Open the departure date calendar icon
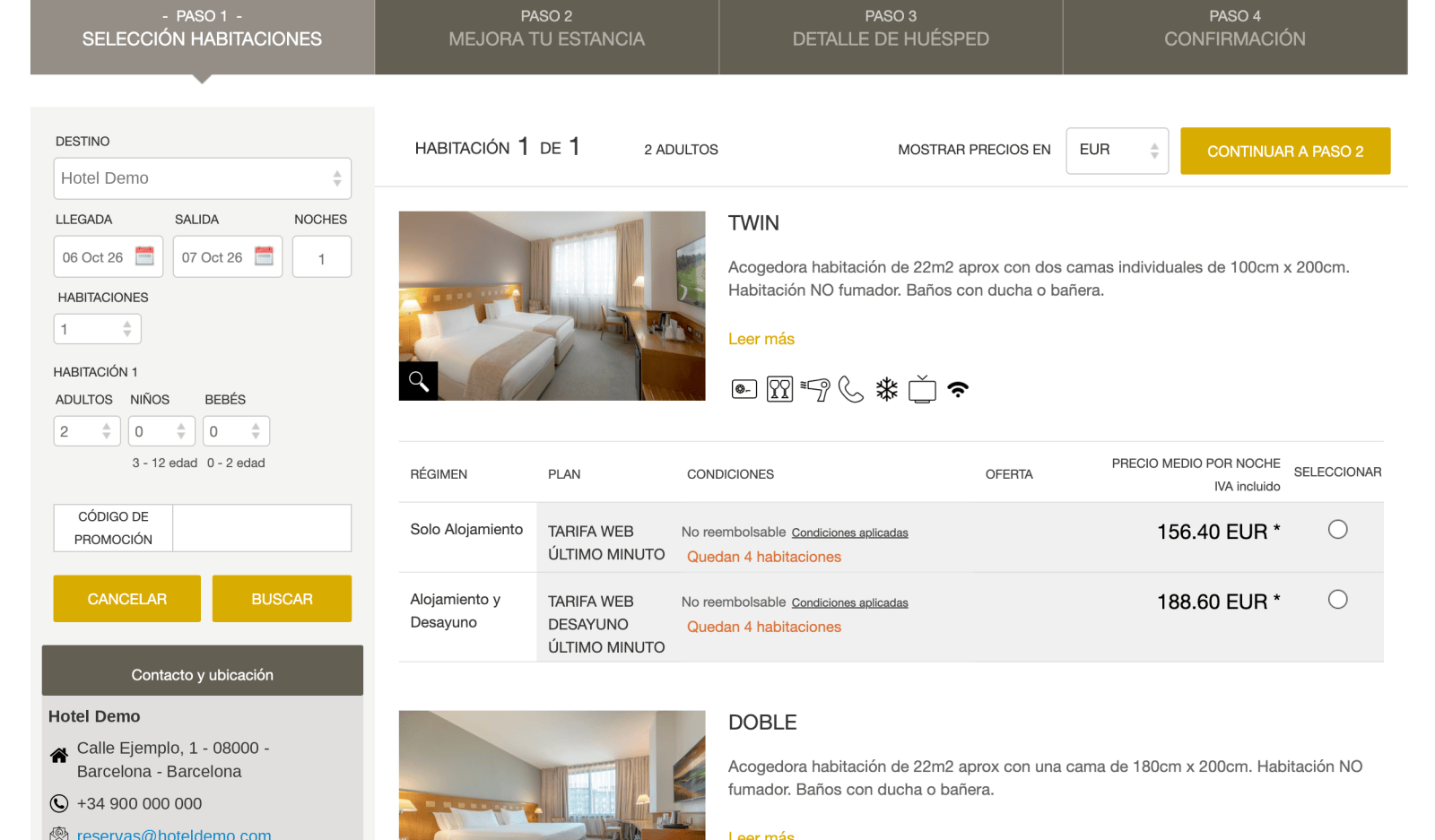 point(264,256)
